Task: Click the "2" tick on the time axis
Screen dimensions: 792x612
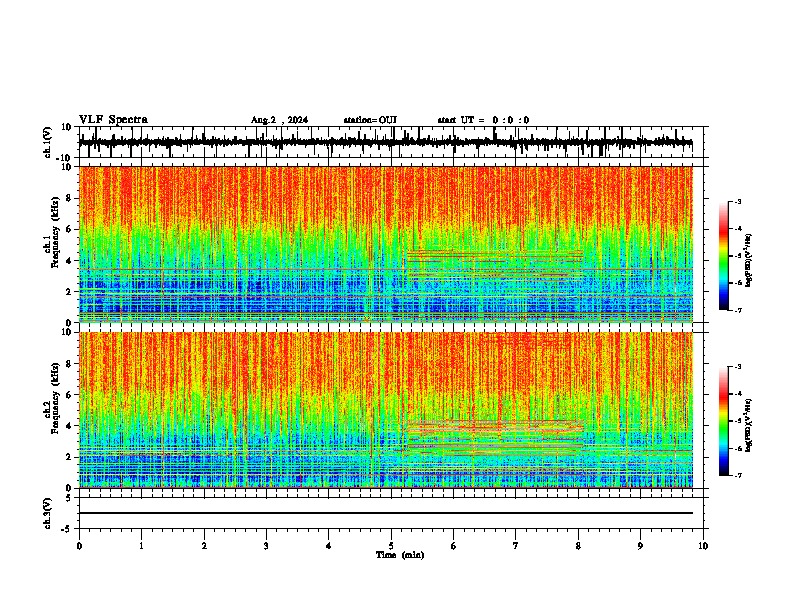Action: tap(204, 546)
